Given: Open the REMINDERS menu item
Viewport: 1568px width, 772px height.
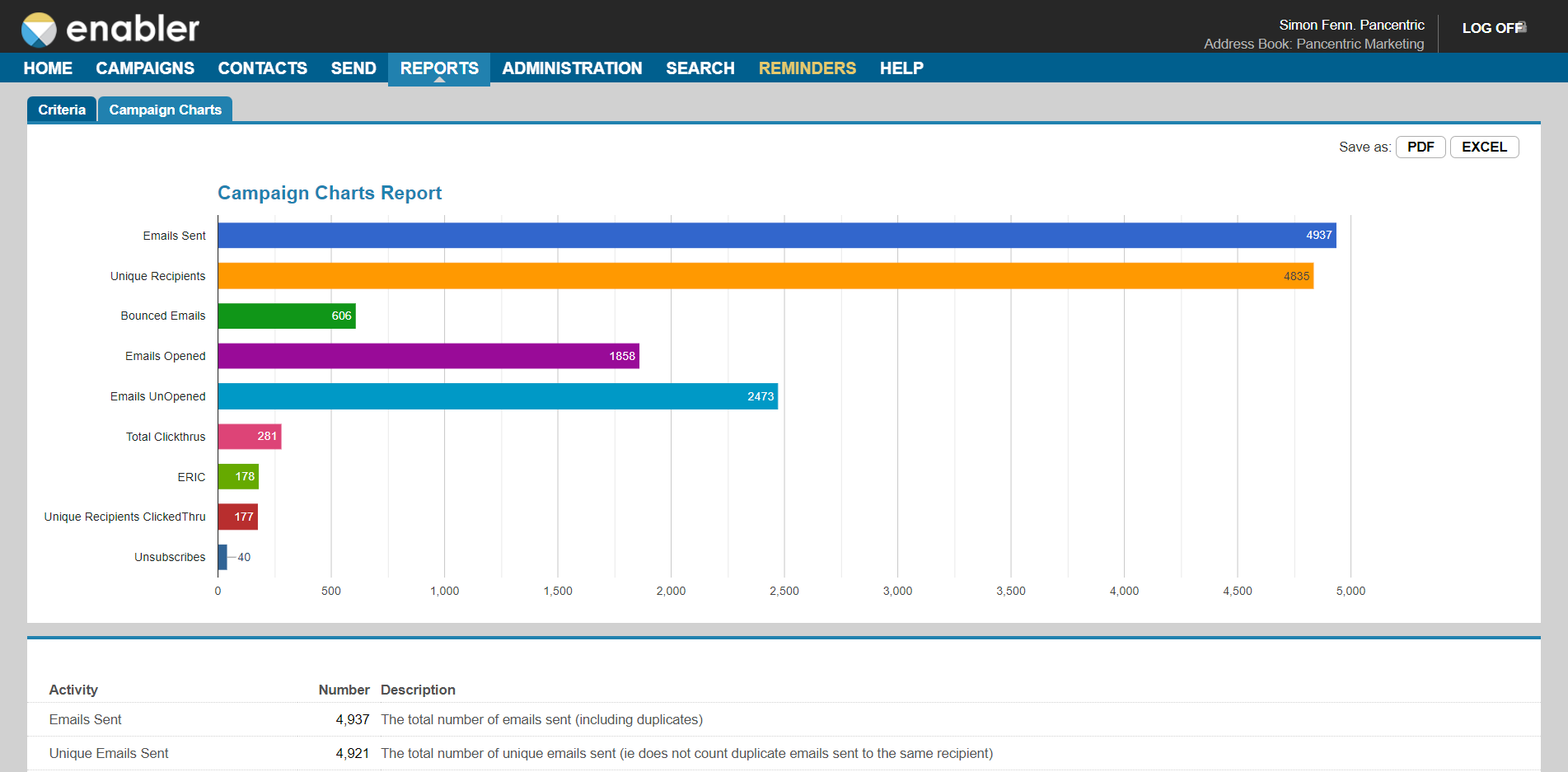Looking at the screenshot, I should pos(807,68).
